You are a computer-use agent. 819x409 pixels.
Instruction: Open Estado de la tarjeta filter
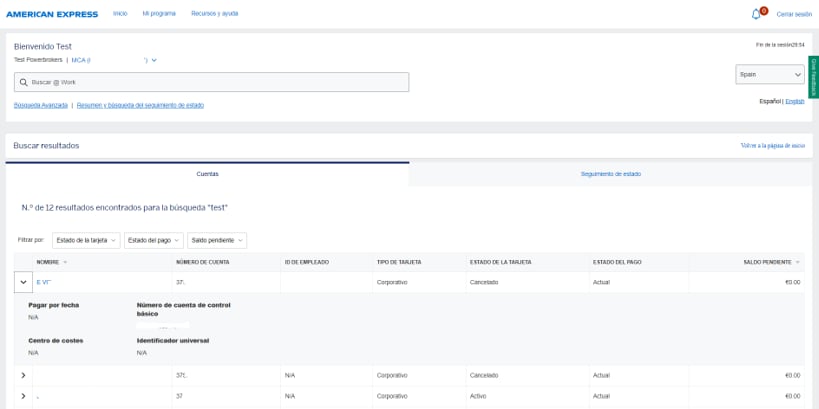pos(87,240)
